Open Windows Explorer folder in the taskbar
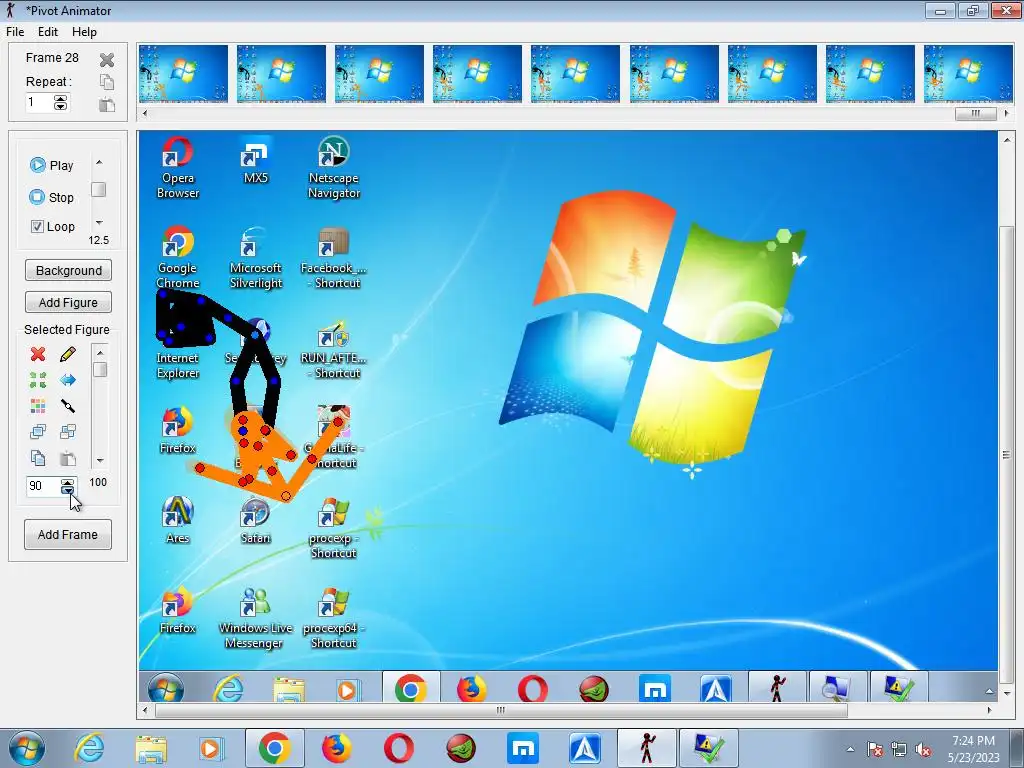This screenshot has width=1024, height=768. [151, 748]
